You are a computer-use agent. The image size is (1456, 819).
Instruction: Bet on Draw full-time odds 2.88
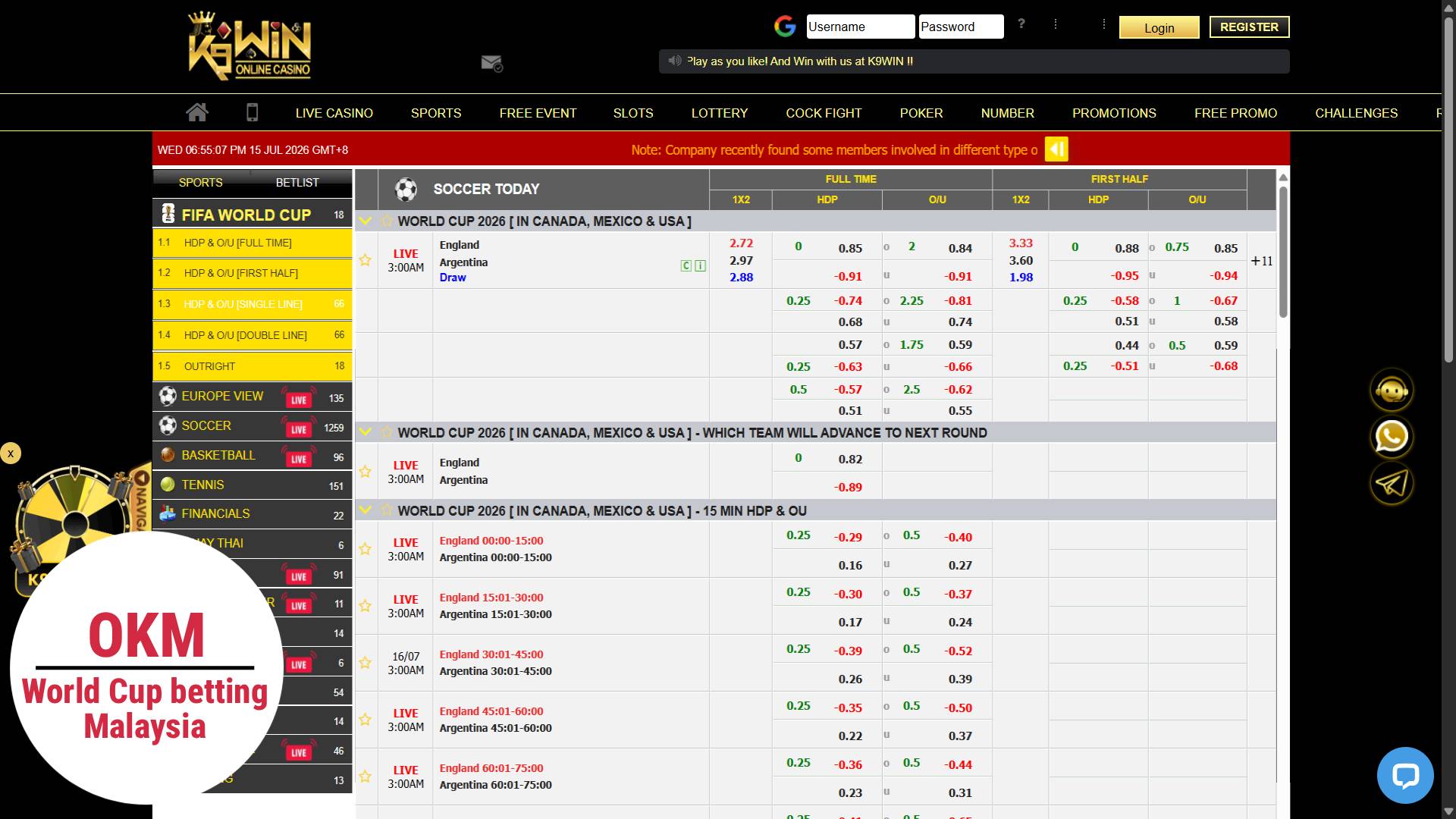(x=741, y=277)
